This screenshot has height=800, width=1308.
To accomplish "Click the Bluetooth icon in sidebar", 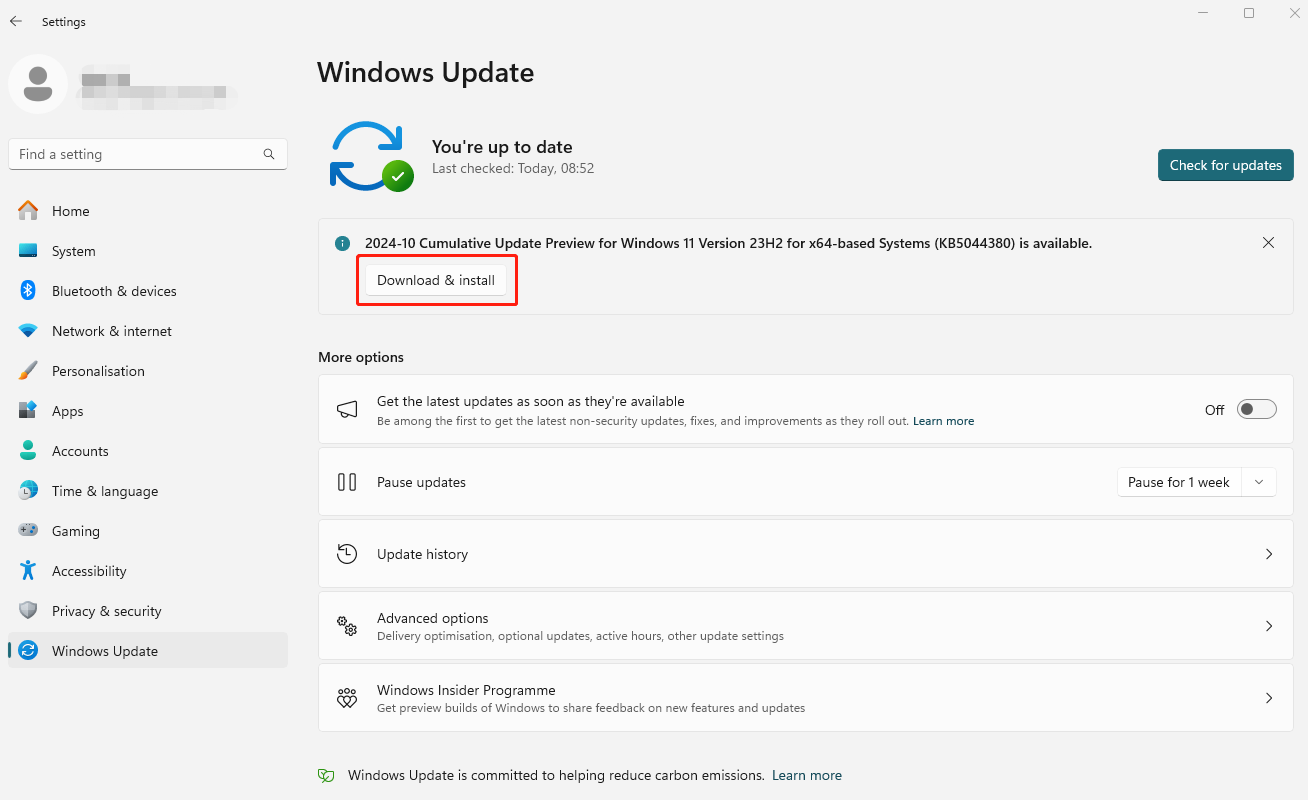I will click(x=28, y=291).
